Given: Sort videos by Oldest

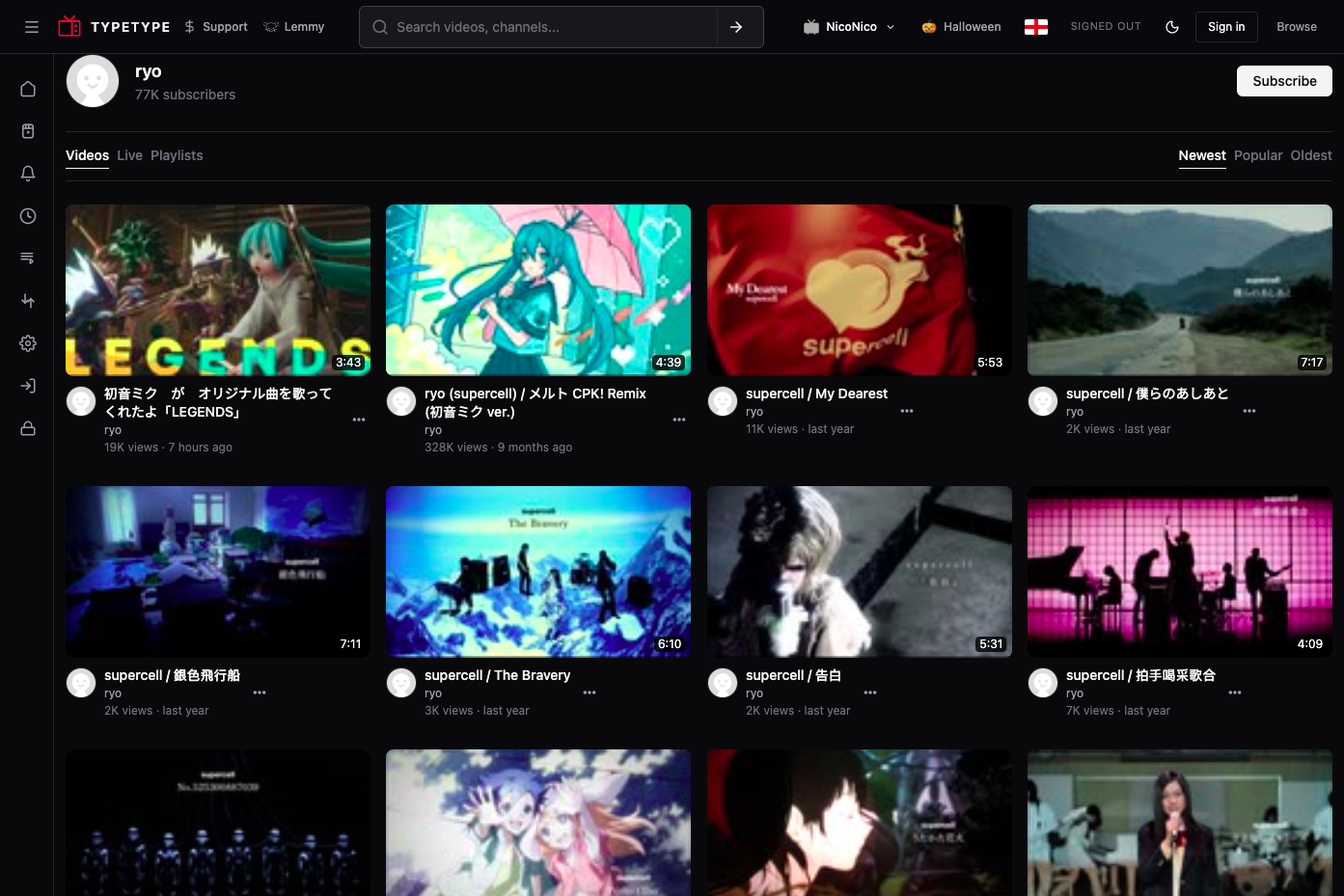Looking at the screenshot, I should click(x=1311, y=155).
